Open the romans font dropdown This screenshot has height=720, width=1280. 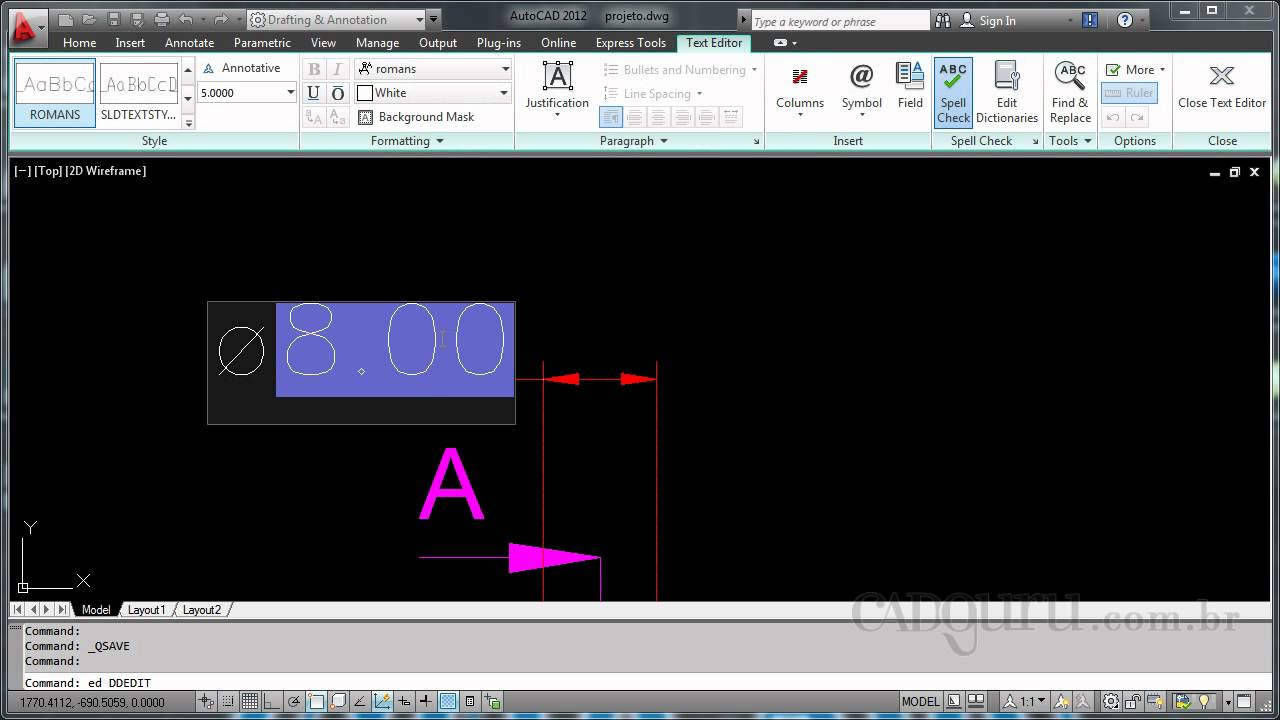click(x=505, y=68)
